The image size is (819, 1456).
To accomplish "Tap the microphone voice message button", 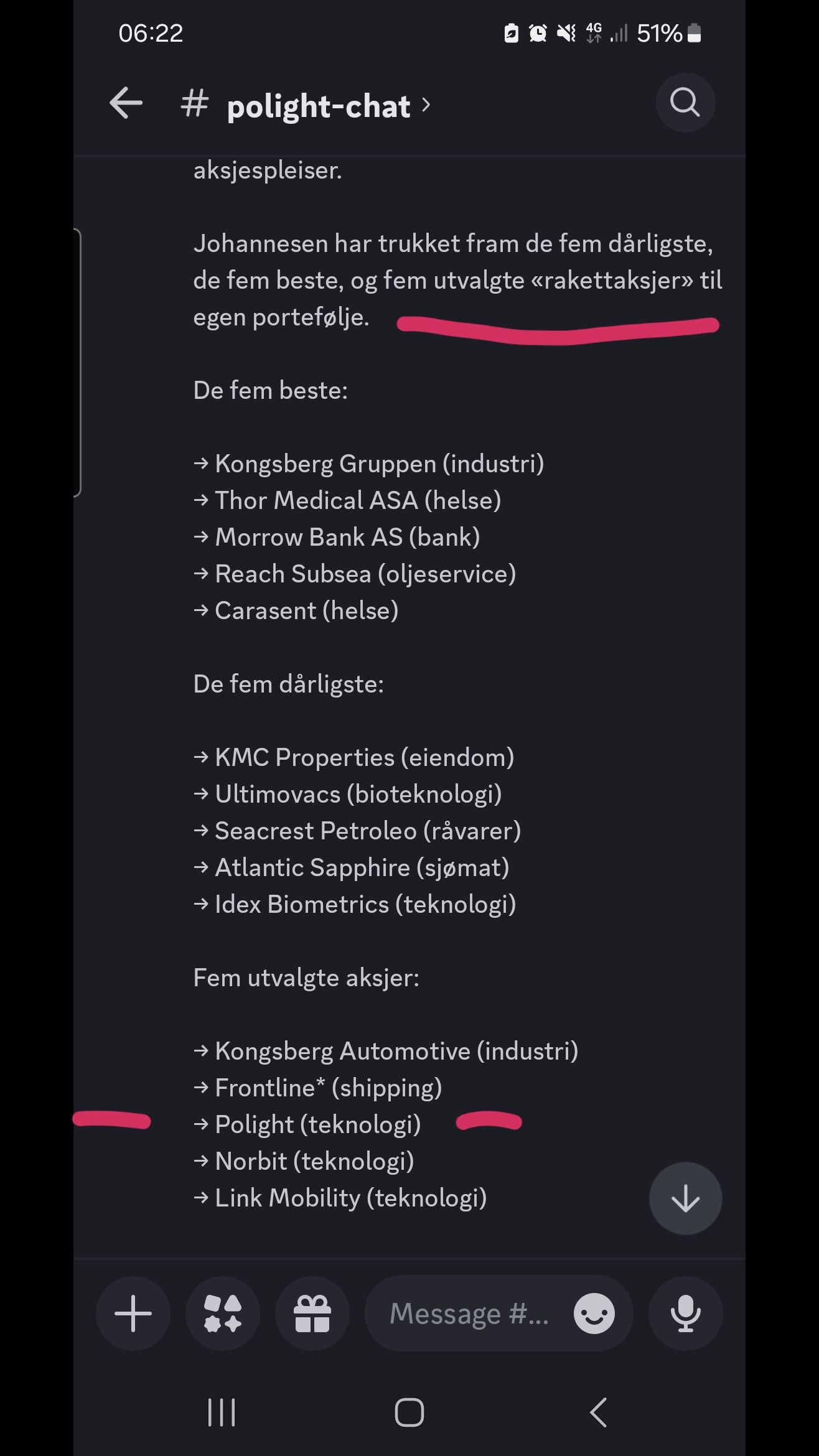I will click(x=686, y=1314).
